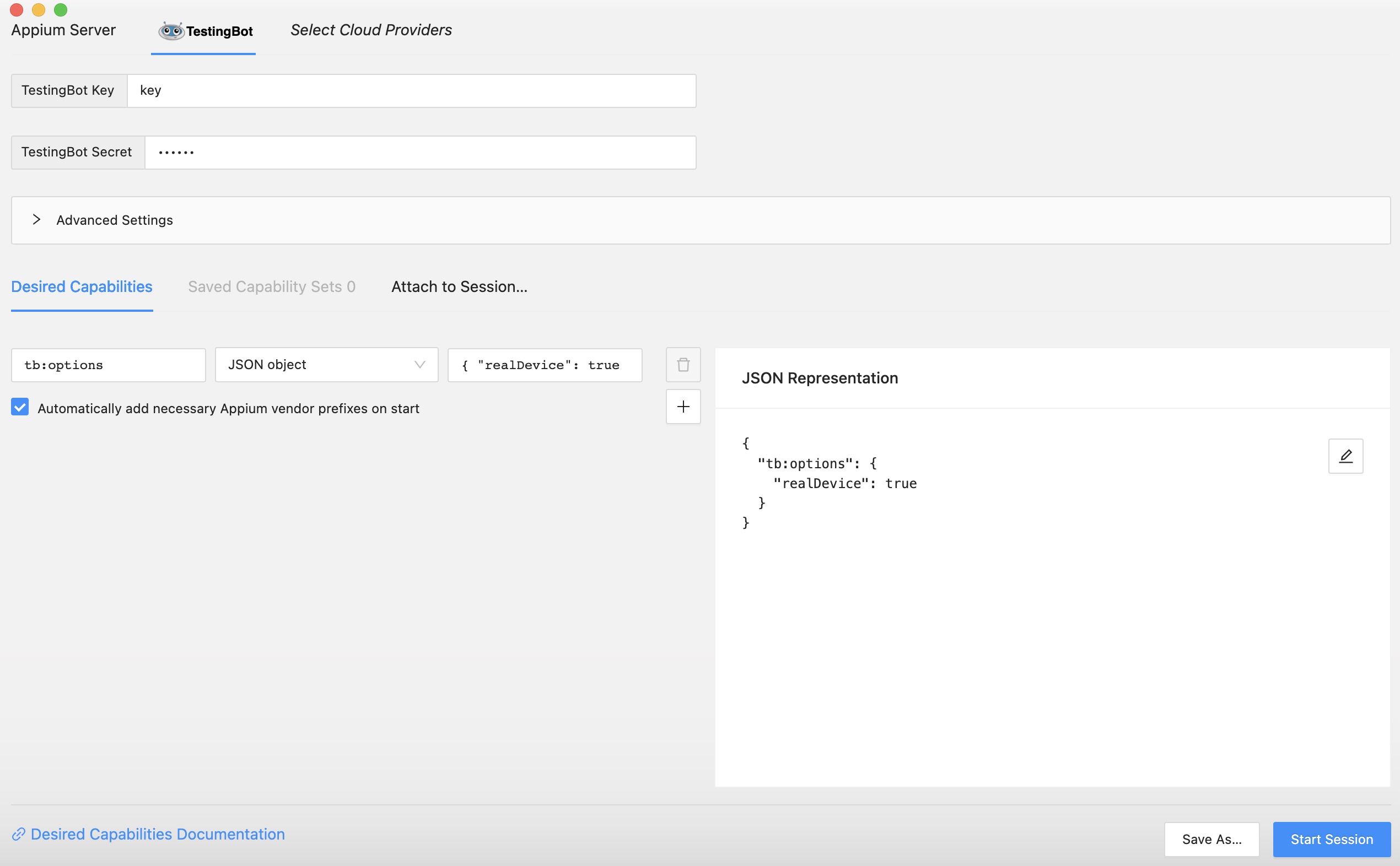Screen dimensions: 1400x866
Task: Click the capability value field with realDevice
Action: tap(545, 365)
